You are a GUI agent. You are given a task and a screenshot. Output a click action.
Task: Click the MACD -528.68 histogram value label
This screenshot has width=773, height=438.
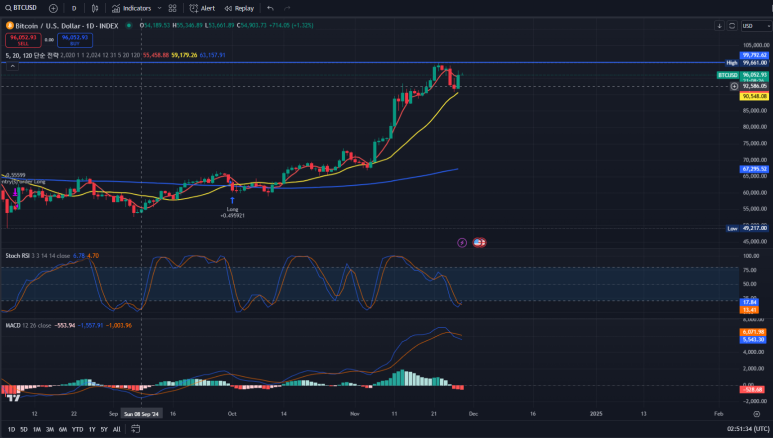tap(752, 389)
